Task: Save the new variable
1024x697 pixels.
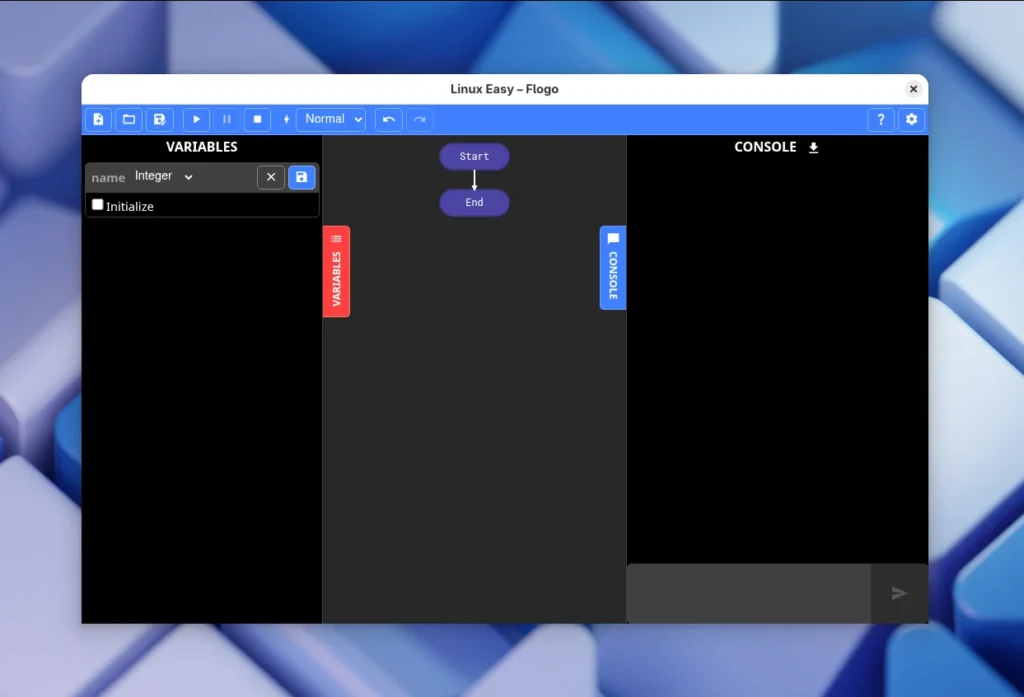Action: [x=302, y=177]
